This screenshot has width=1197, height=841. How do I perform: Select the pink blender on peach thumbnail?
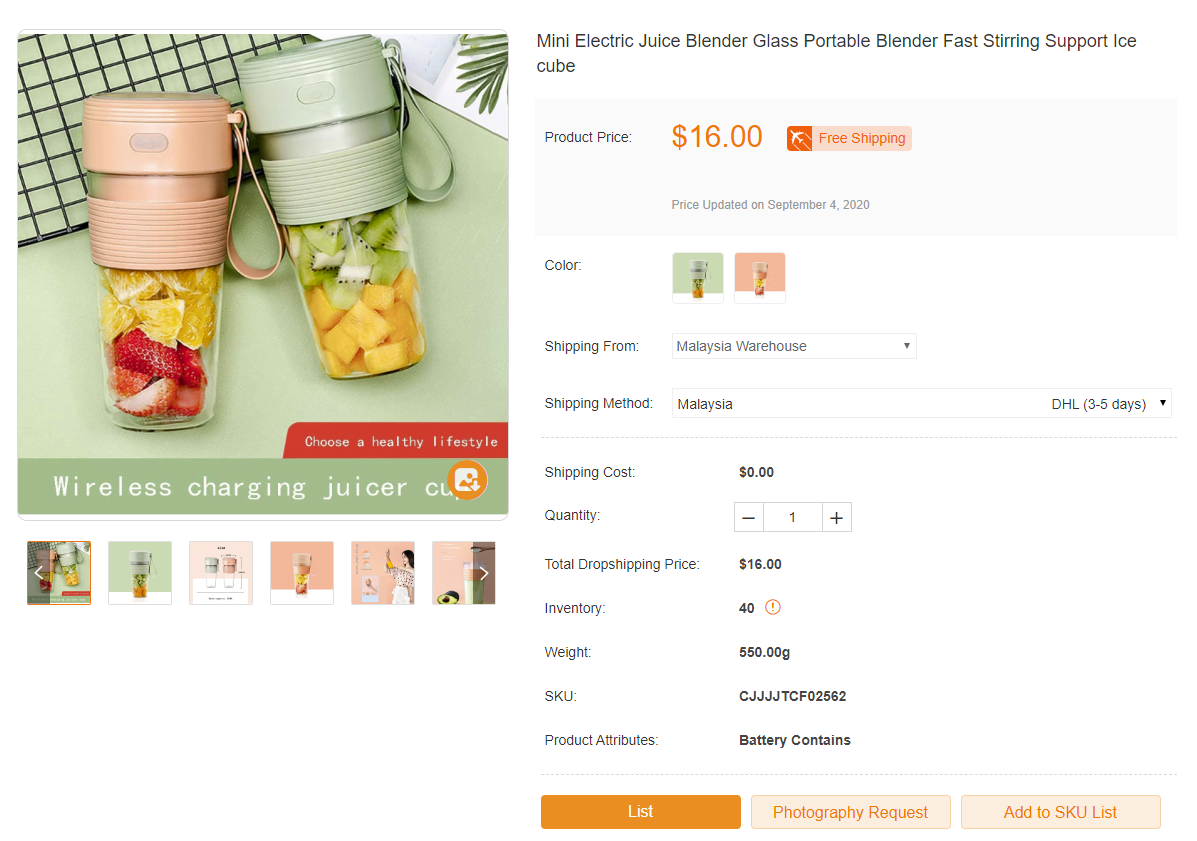pyautogui.click(x=302, y=573)
